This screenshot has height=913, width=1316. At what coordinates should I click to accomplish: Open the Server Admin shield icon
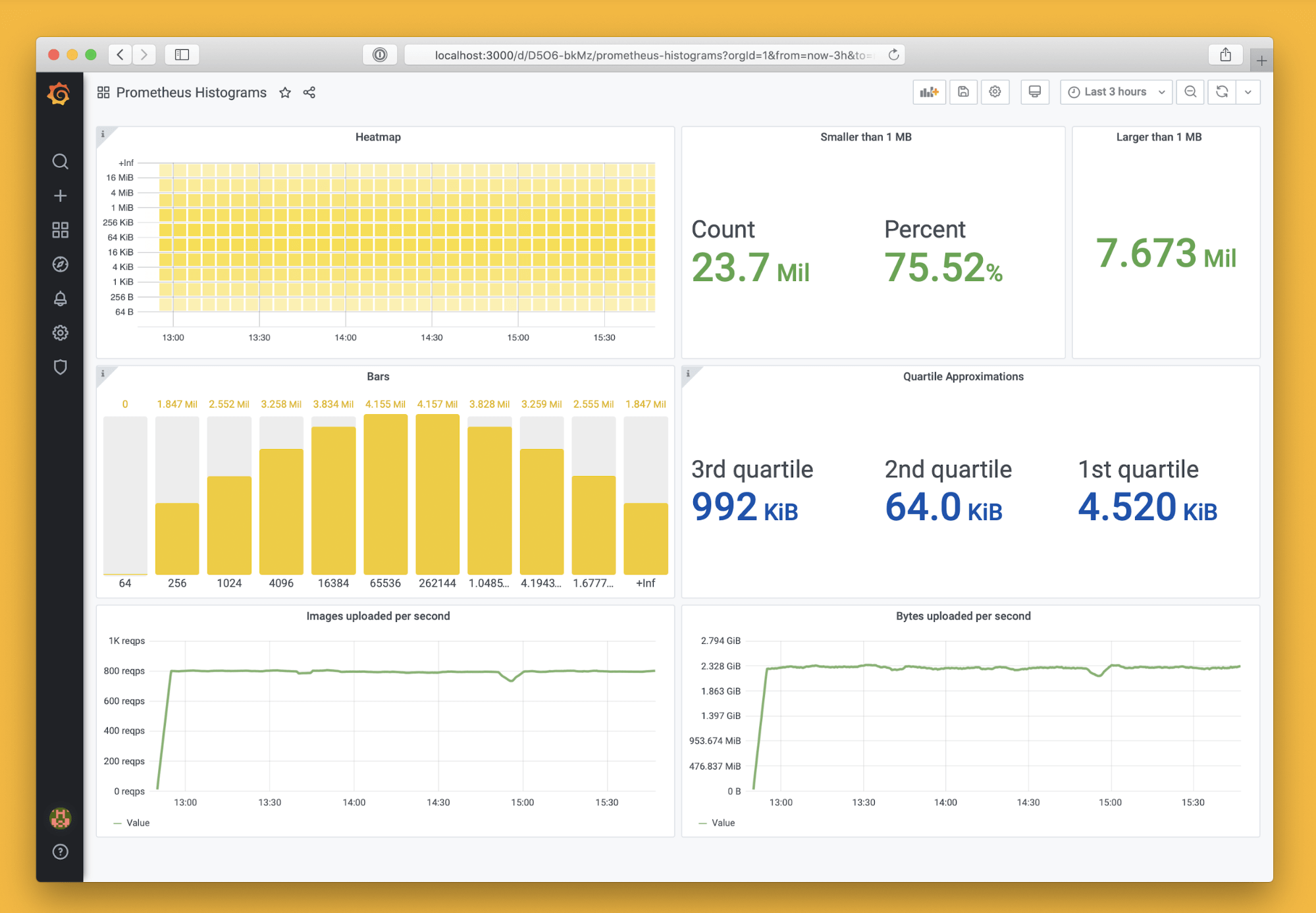[60, 367]
